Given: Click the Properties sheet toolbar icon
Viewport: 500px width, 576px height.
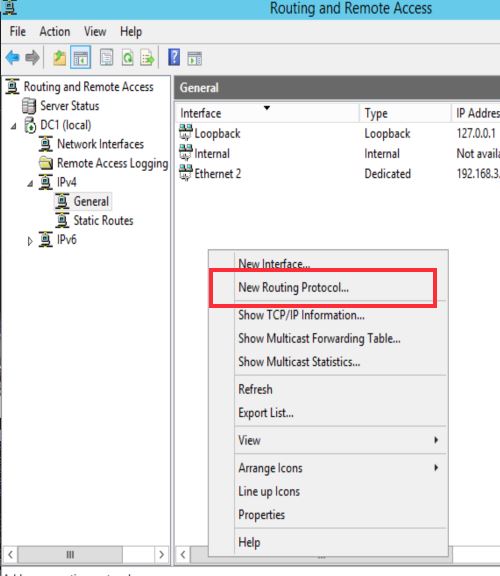Looking at the screenshot, I should (106, 58).
